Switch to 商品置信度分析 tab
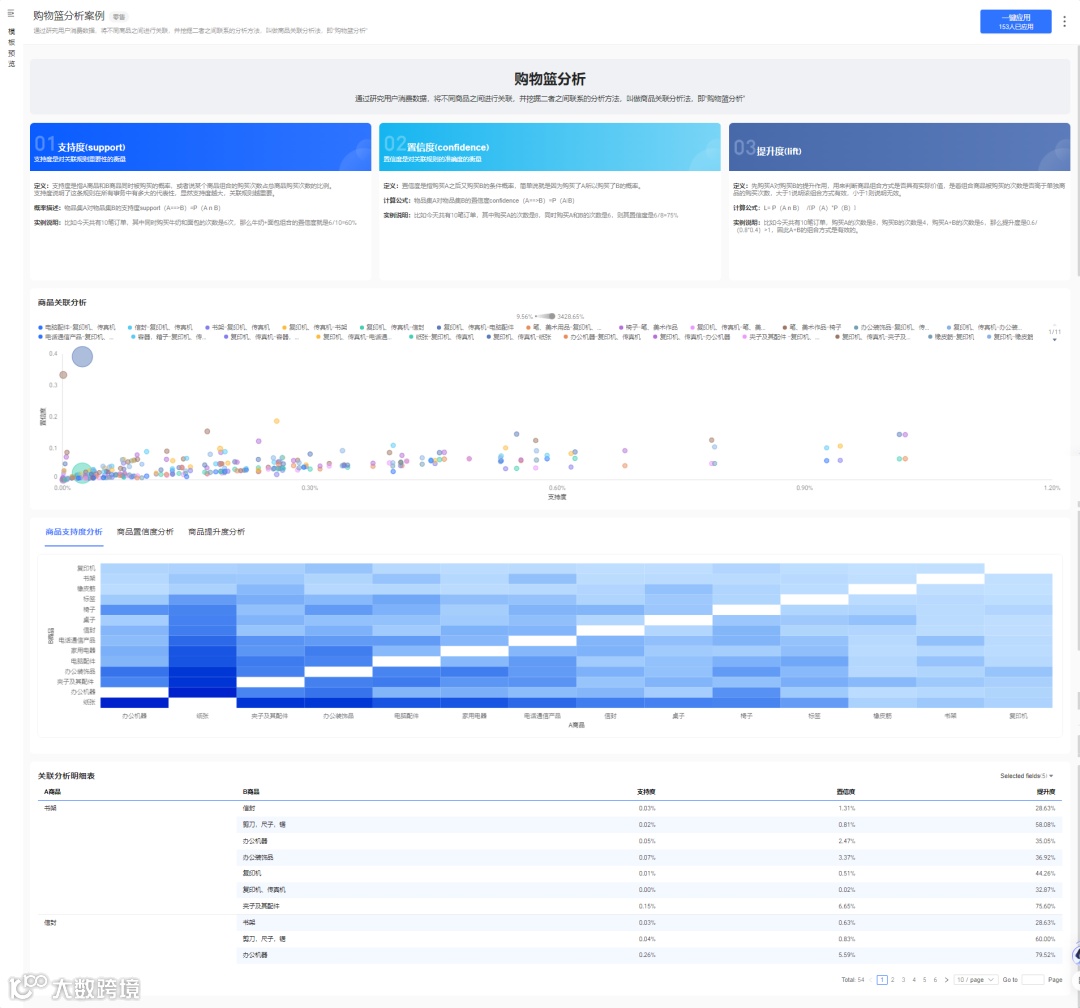1080x1008 pixels. tap(145, 532)
